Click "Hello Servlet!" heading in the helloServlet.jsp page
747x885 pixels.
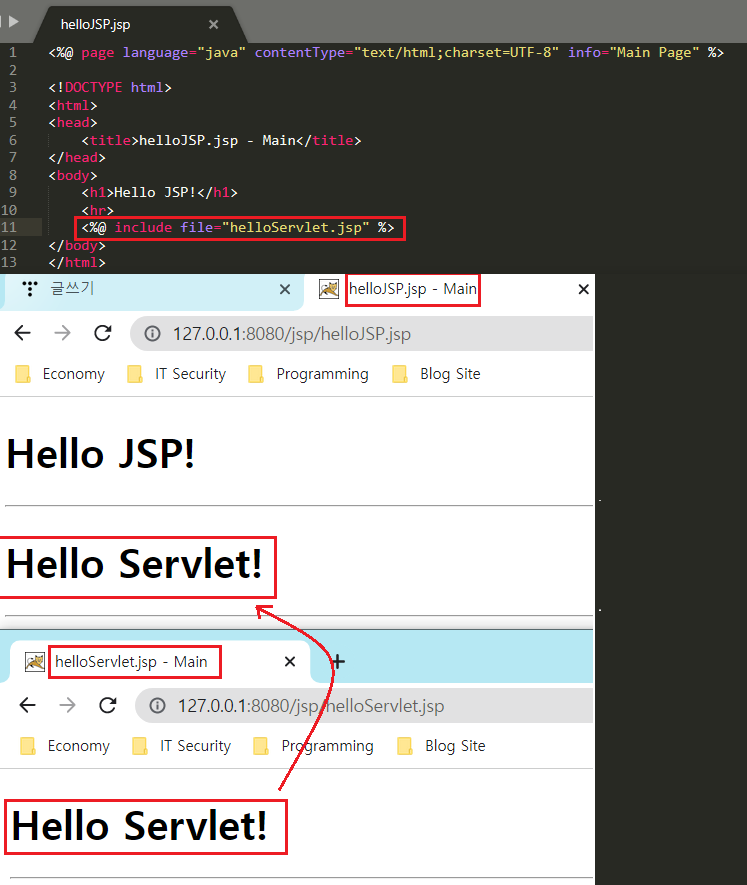pos(139,826)
